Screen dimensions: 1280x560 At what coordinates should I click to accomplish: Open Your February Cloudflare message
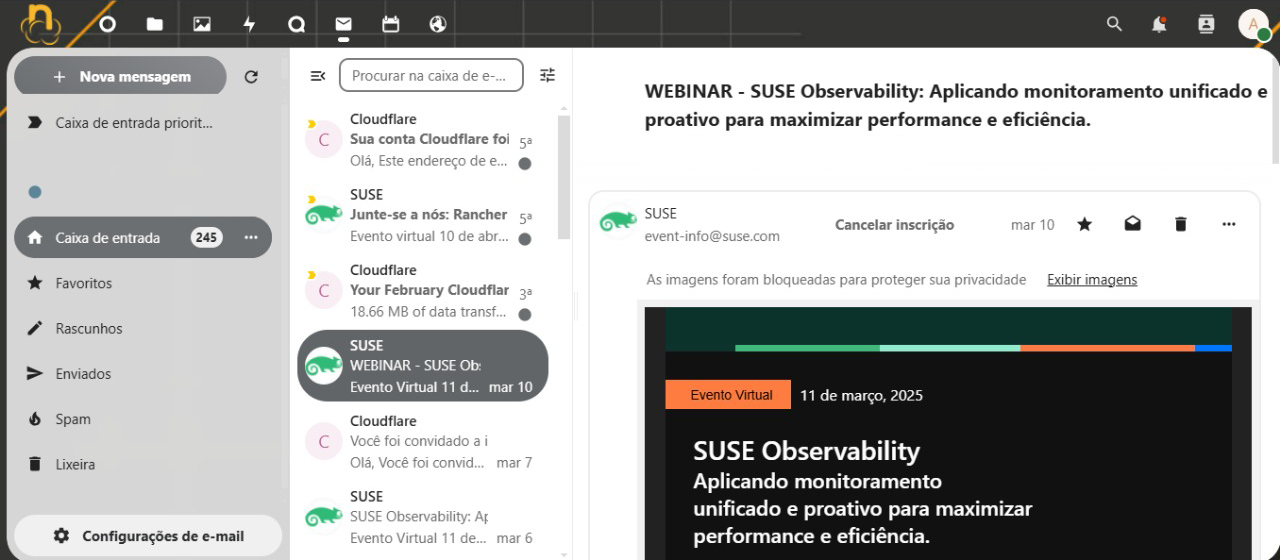(424, 291)
